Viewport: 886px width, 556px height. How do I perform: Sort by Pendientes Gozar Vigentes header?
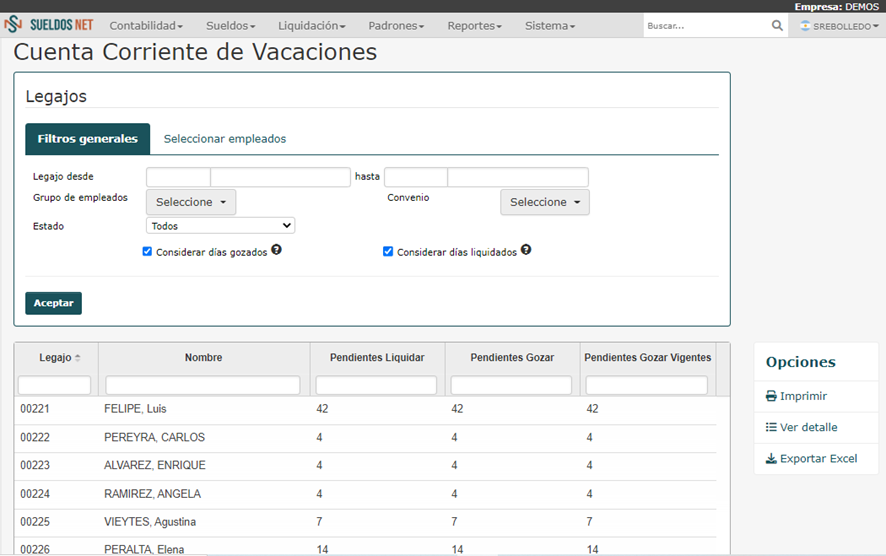[x=648, y=358]
